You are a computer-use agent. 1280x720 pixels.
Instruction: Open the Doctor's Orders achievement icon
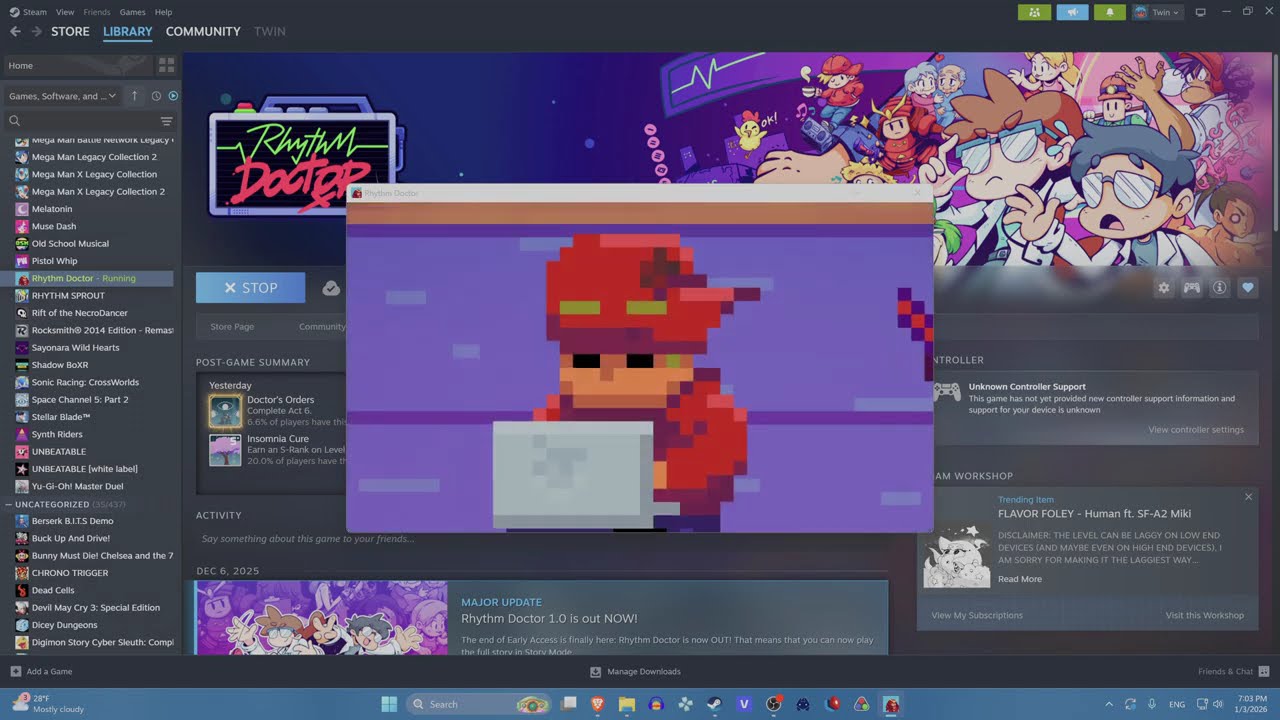click(225, 411)
